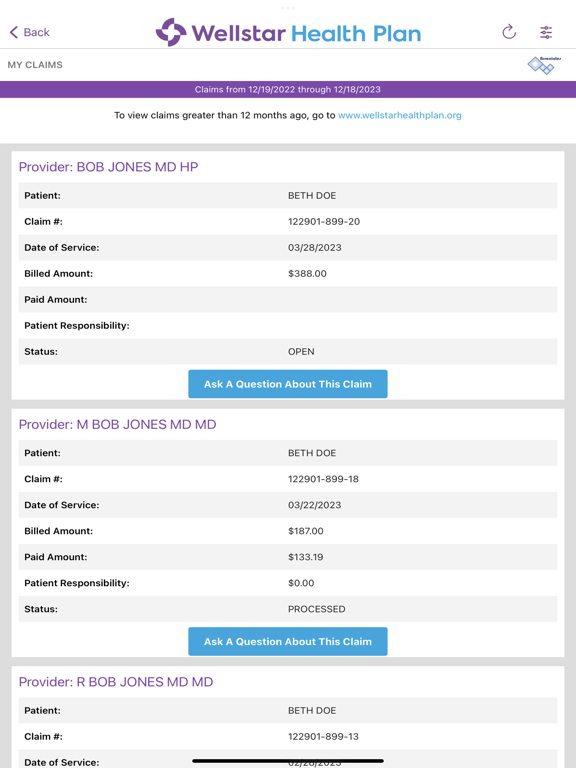The height and width of the screenshot is (768, 576).
Task: Select billed amount $187.00
Action: 306,531
